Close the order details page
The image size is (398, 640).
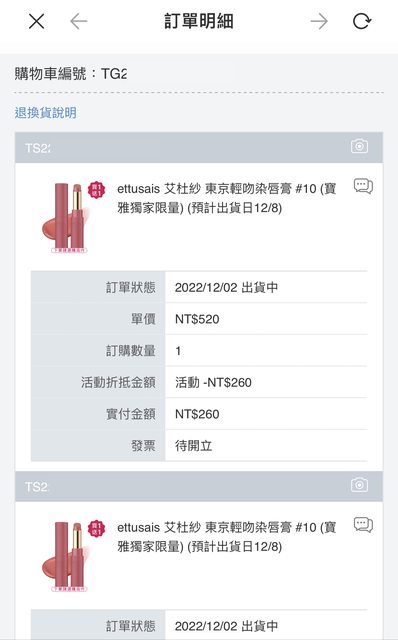[x=36, y=21]
